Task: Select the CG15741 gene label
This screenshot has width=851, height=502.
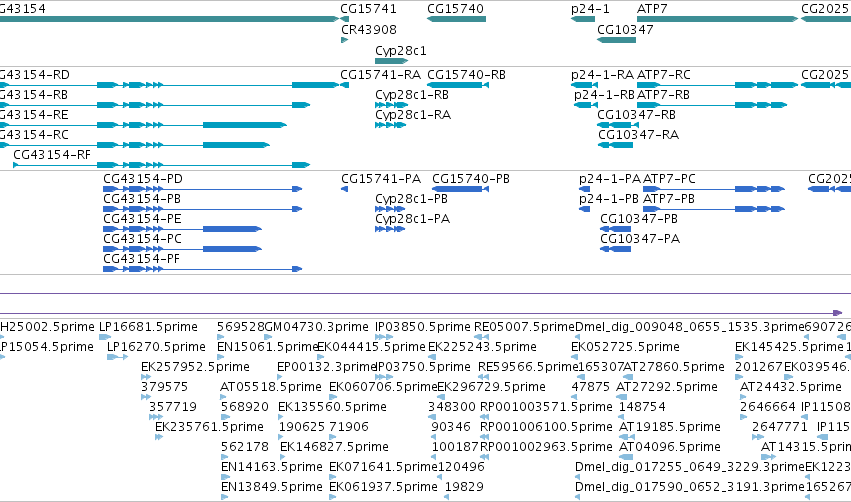Action: coord(369,9)
